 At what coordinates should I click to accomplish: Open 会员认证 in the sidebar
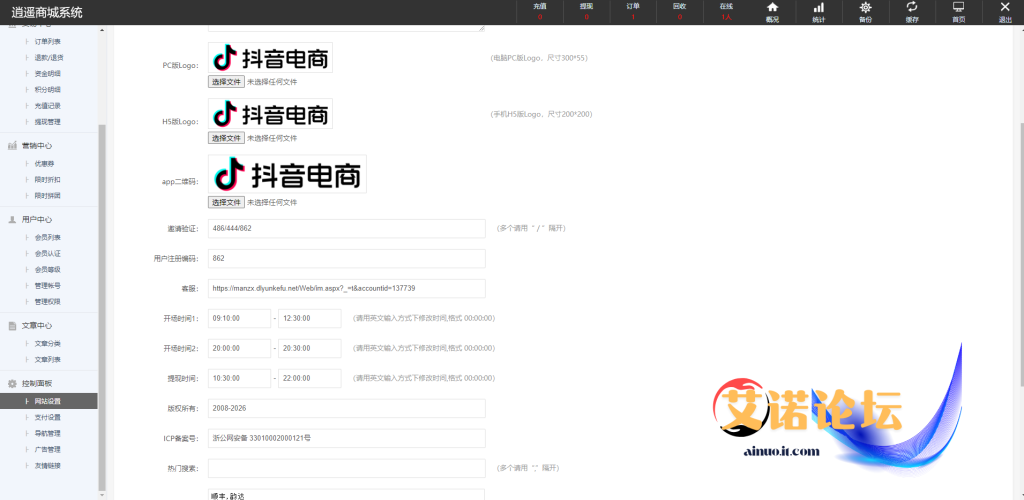point(48,253)
